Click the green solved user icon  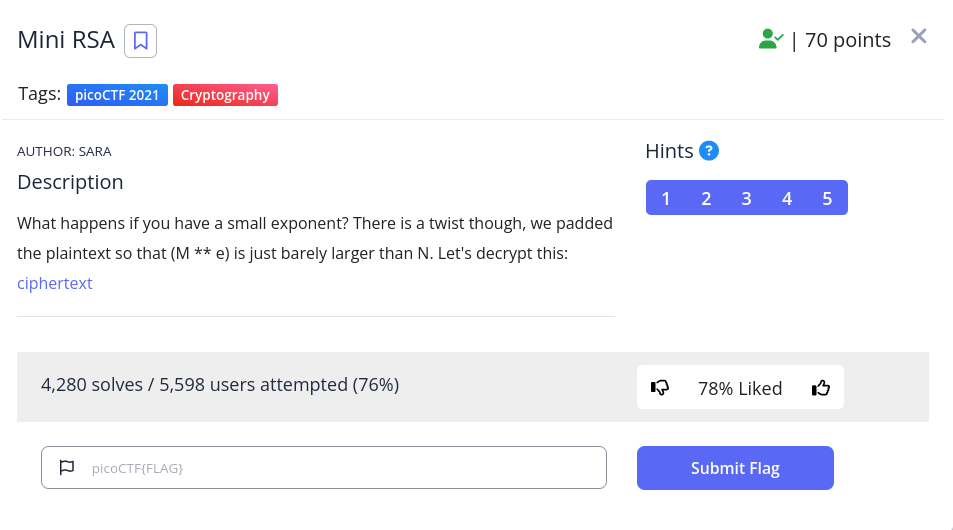pos(770,40)
